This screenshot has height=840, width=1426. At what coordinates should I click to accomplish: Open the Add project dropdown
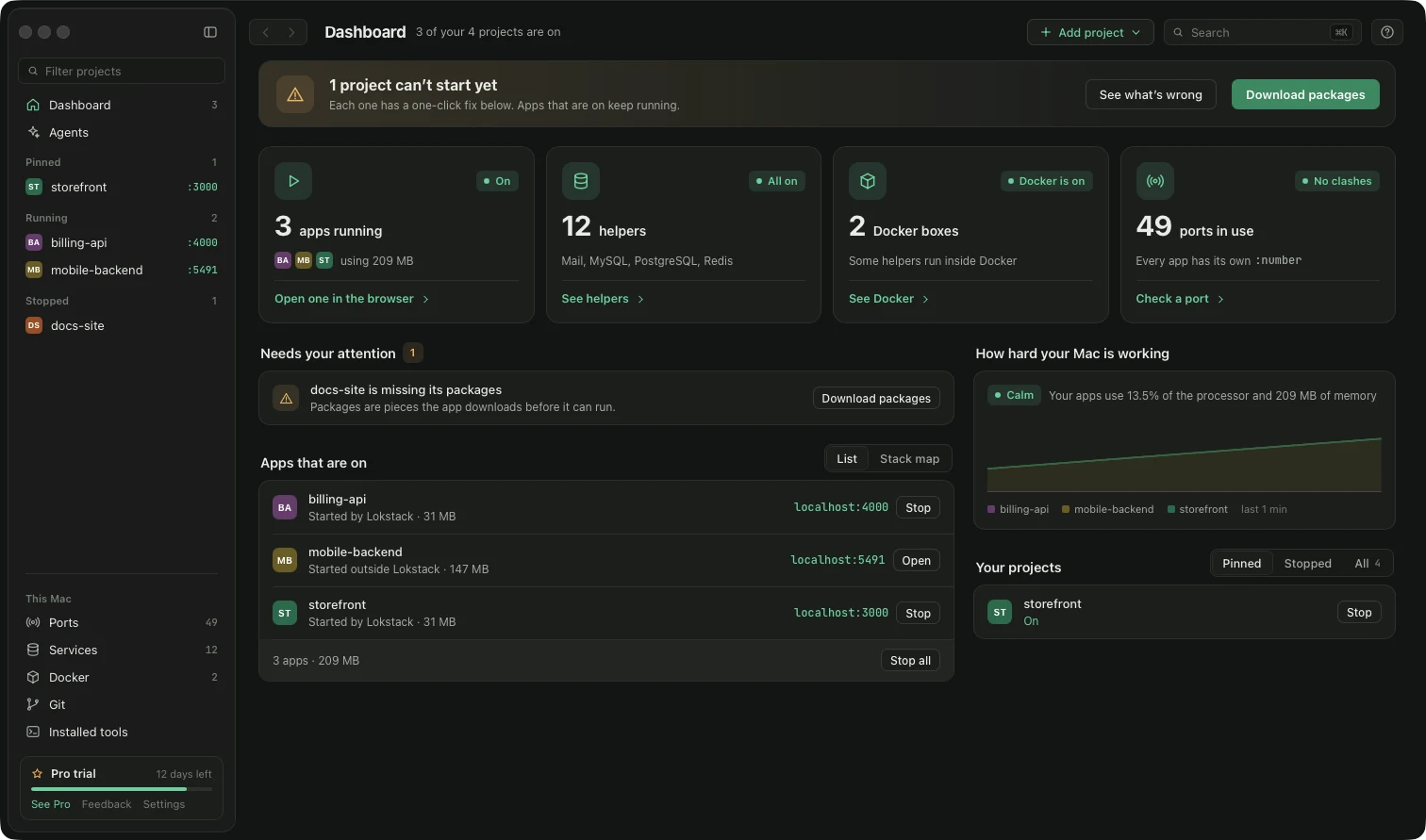coord(1090,32)
